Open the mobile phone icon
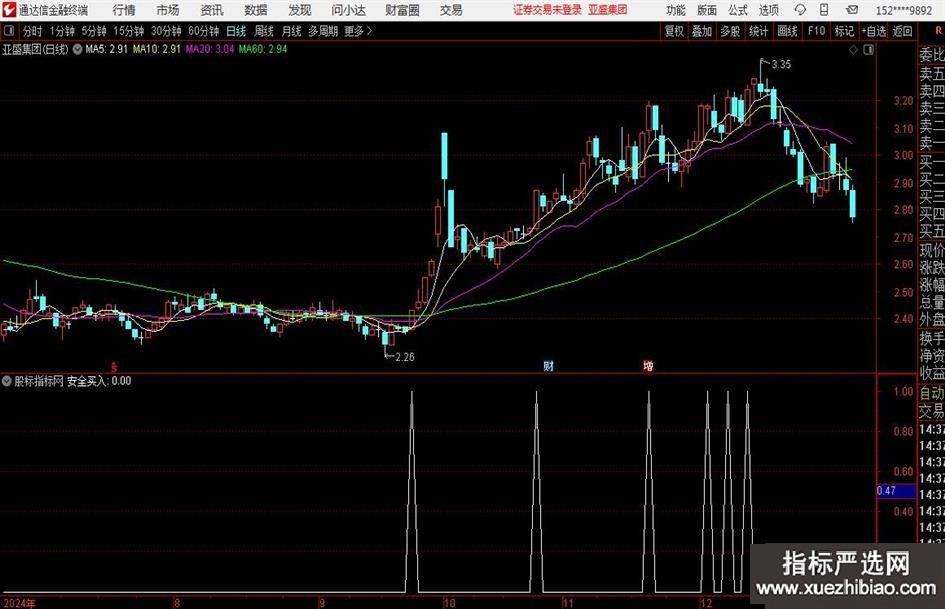The width and height of the screenshot is (945, 609). (824, 10)
